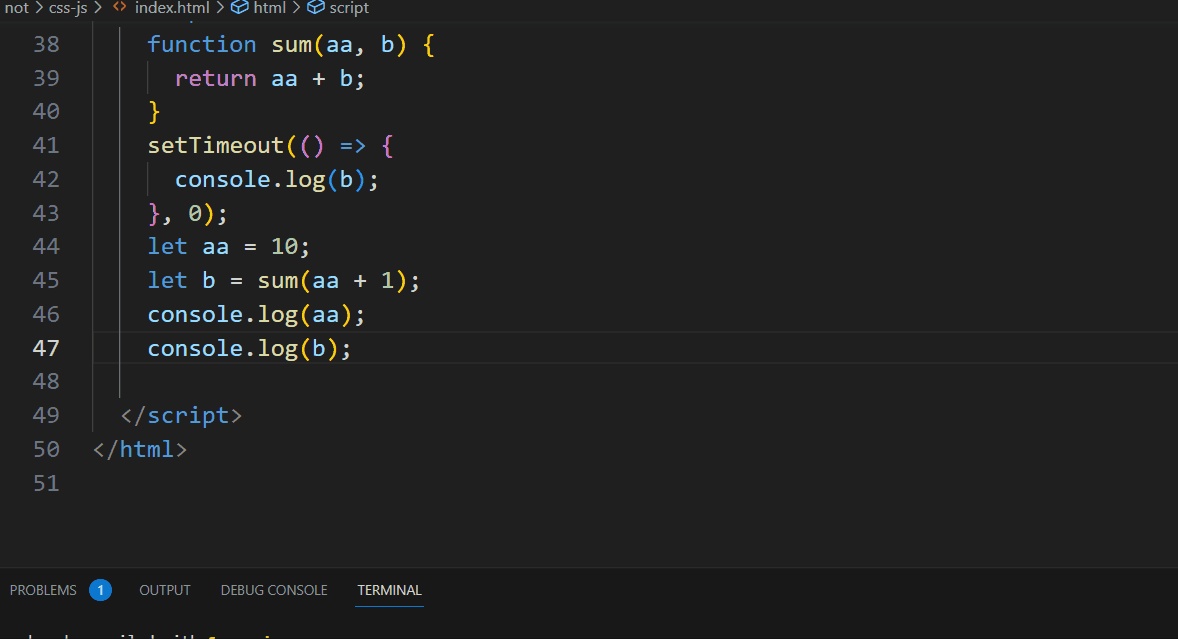This screenshot has height=639, width=1178.
Task: Switch to the DEBUG CONSOLE tab
Action: [x=273, y=590]
